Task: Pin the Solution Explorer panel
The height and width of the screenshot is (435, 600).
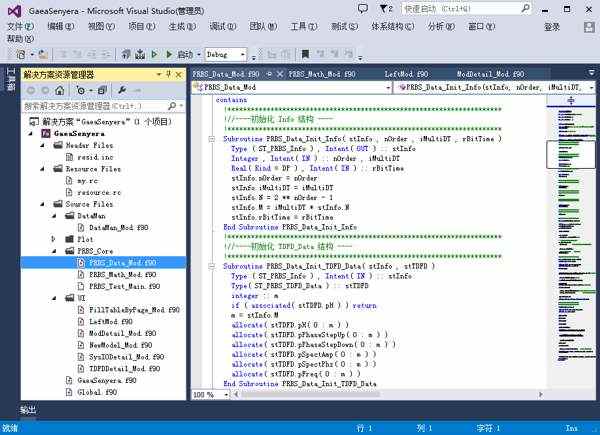Action: click(x=168, y=75)
